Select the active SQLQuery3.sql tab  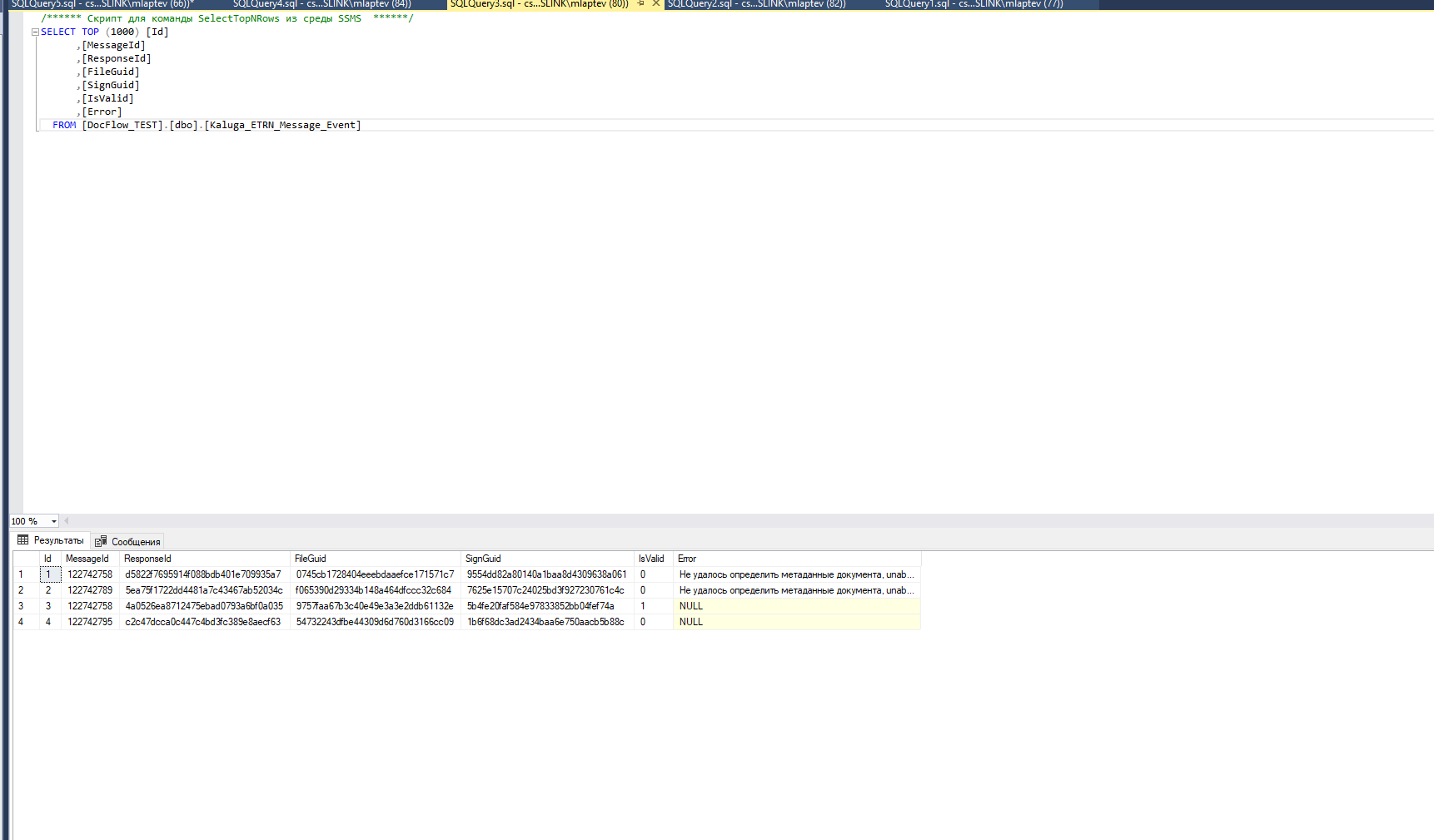tap(539, 4)
